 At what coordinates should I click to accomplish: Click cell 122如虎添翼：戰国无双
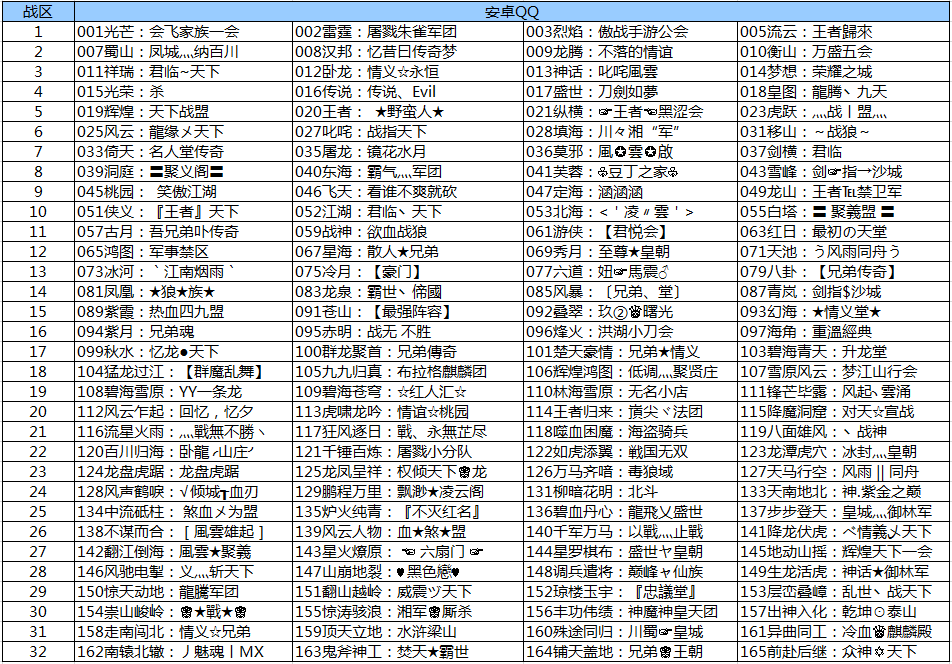630,452
